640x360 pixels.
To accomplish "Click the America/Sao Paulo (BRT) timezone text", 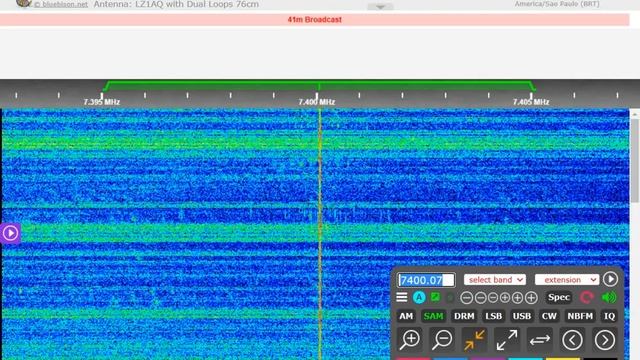I will (x=557, y=4).
